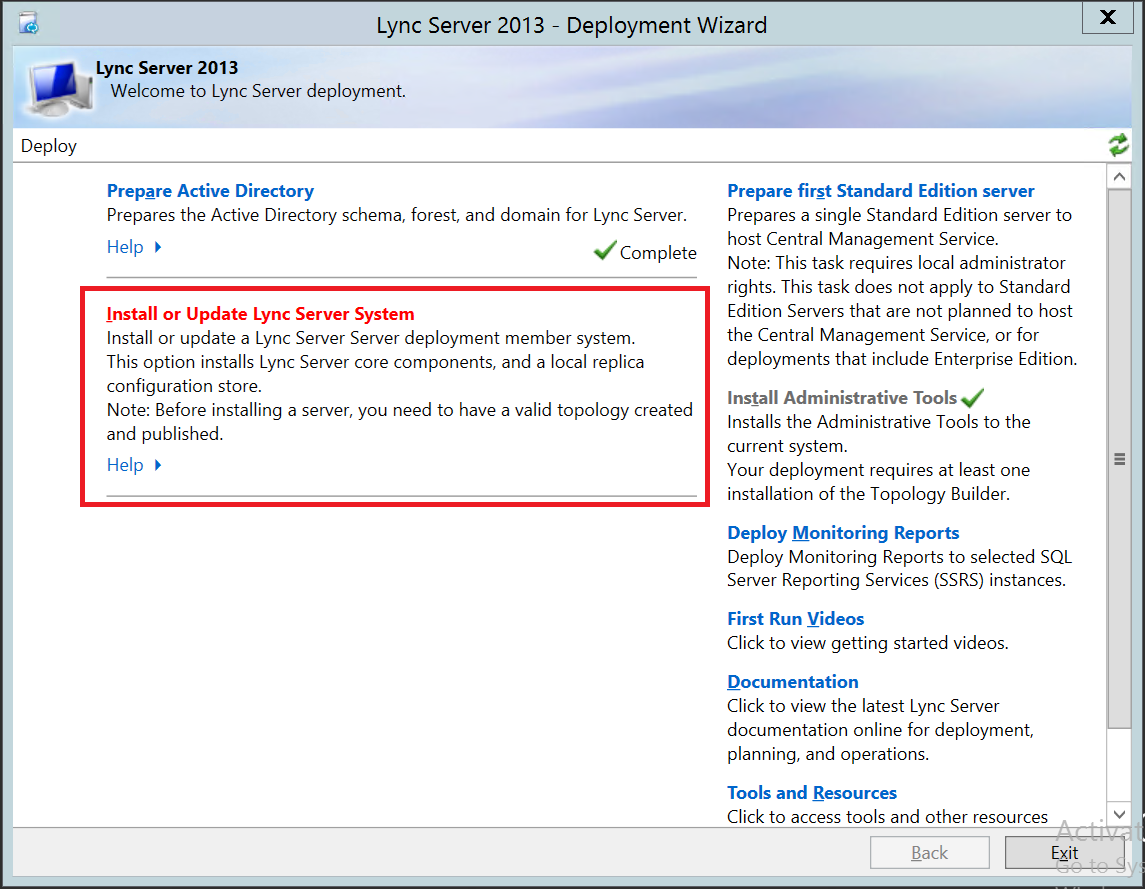
Task: Expand Help under Prepare Active Directory
Action: 134,247
